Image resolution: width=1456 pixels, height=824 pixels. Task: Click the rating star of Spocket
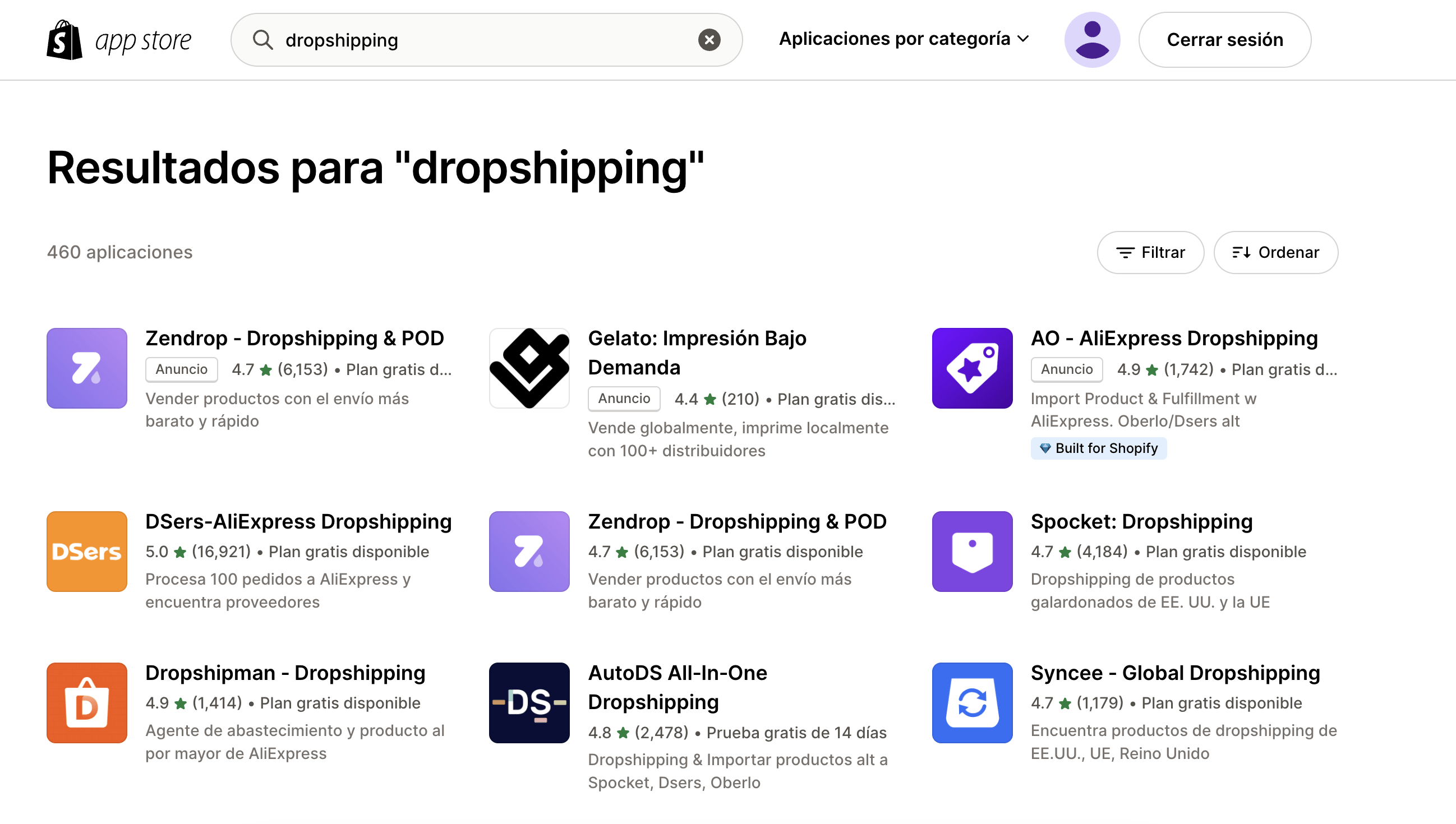click(x=1065, y=552)
